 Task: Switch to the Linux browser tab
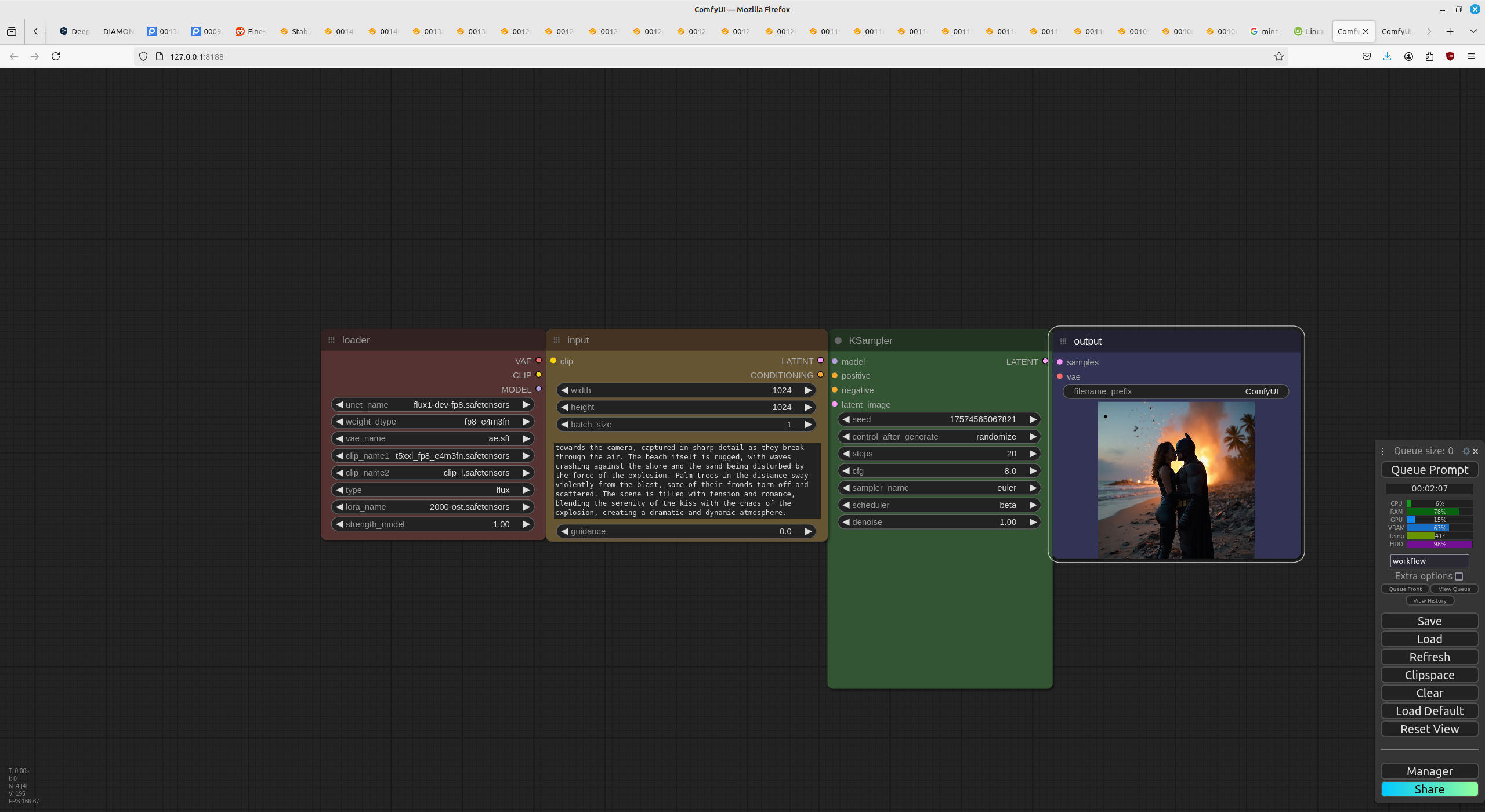(1309, 31)
